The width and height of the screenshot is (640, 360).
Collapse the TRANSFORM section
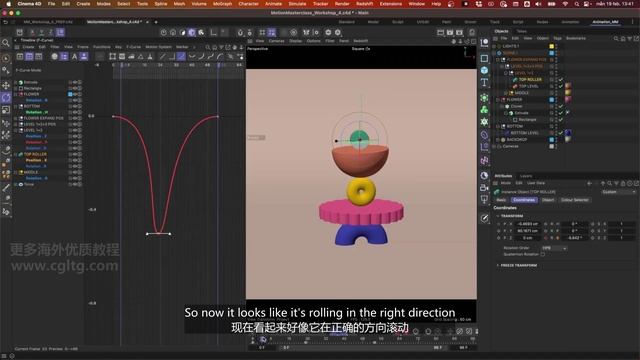(498, 216)
